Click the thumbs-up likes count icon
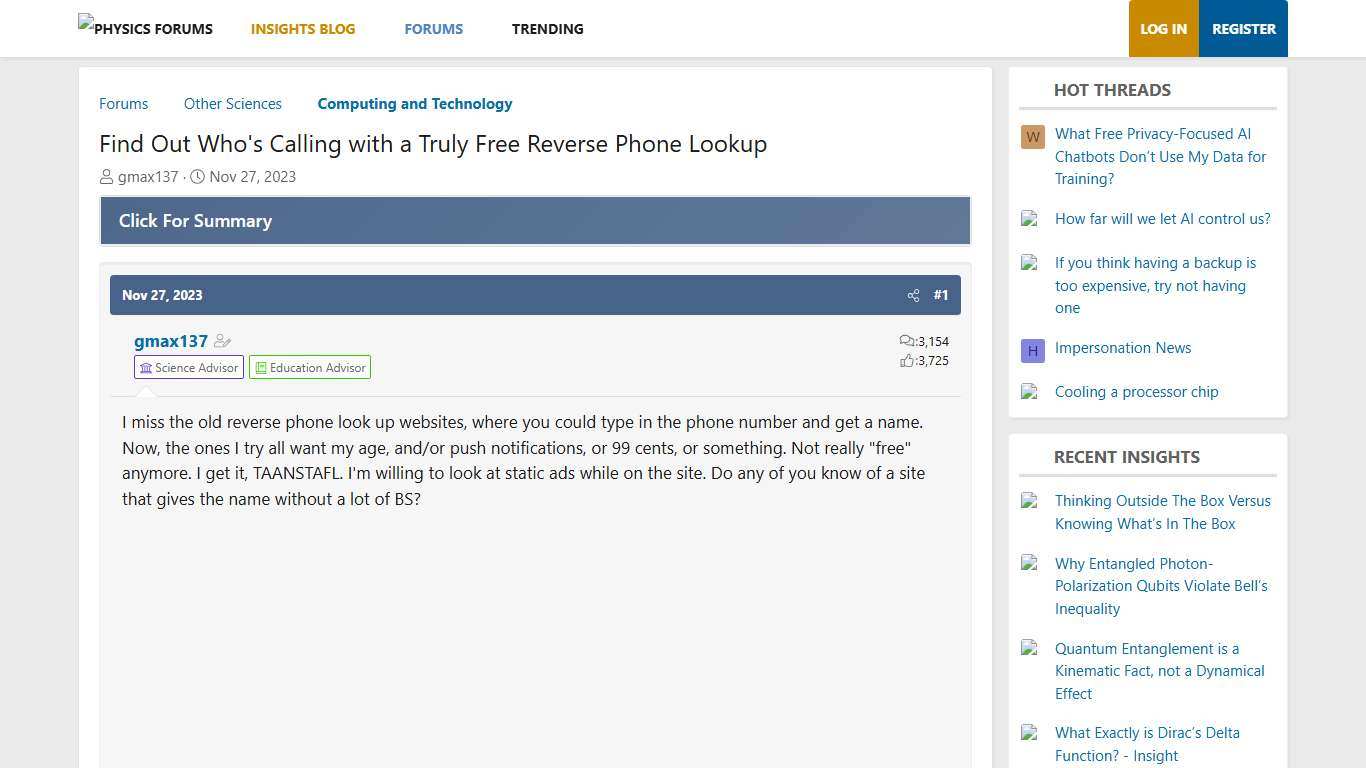 point(907,361)
